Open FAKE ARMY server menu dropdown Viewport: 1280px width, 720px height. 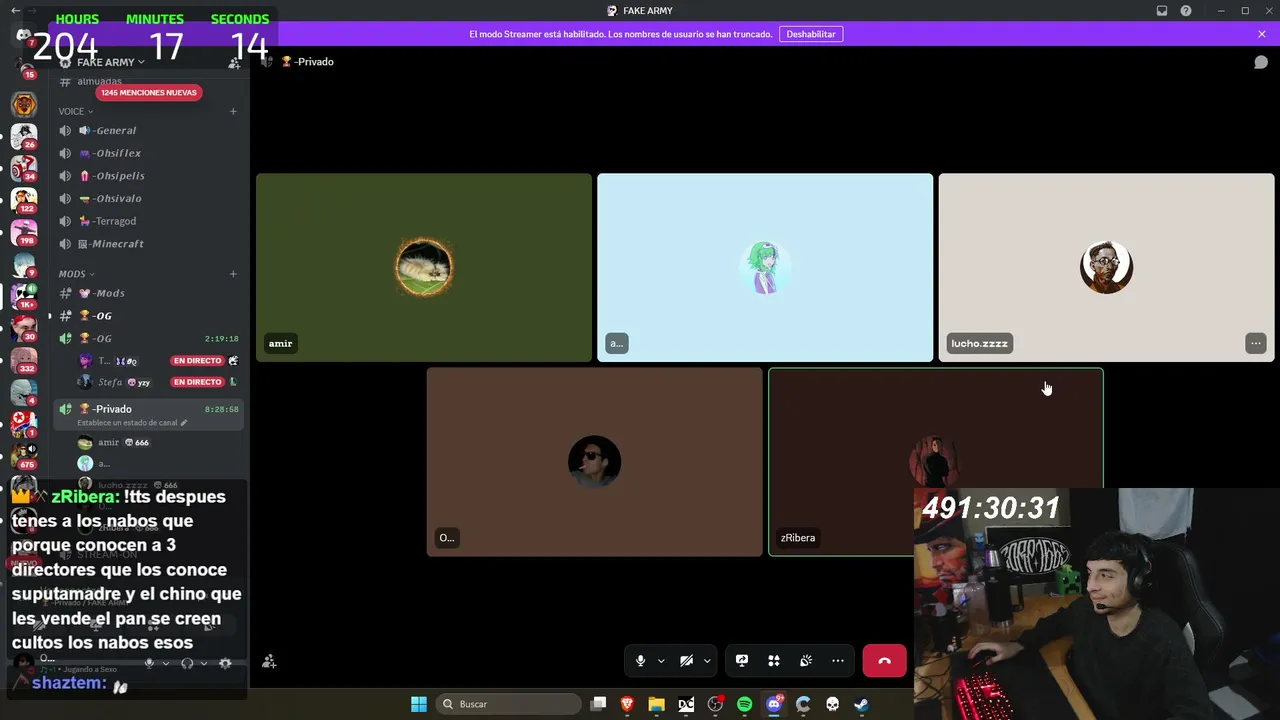click(111, 62)
